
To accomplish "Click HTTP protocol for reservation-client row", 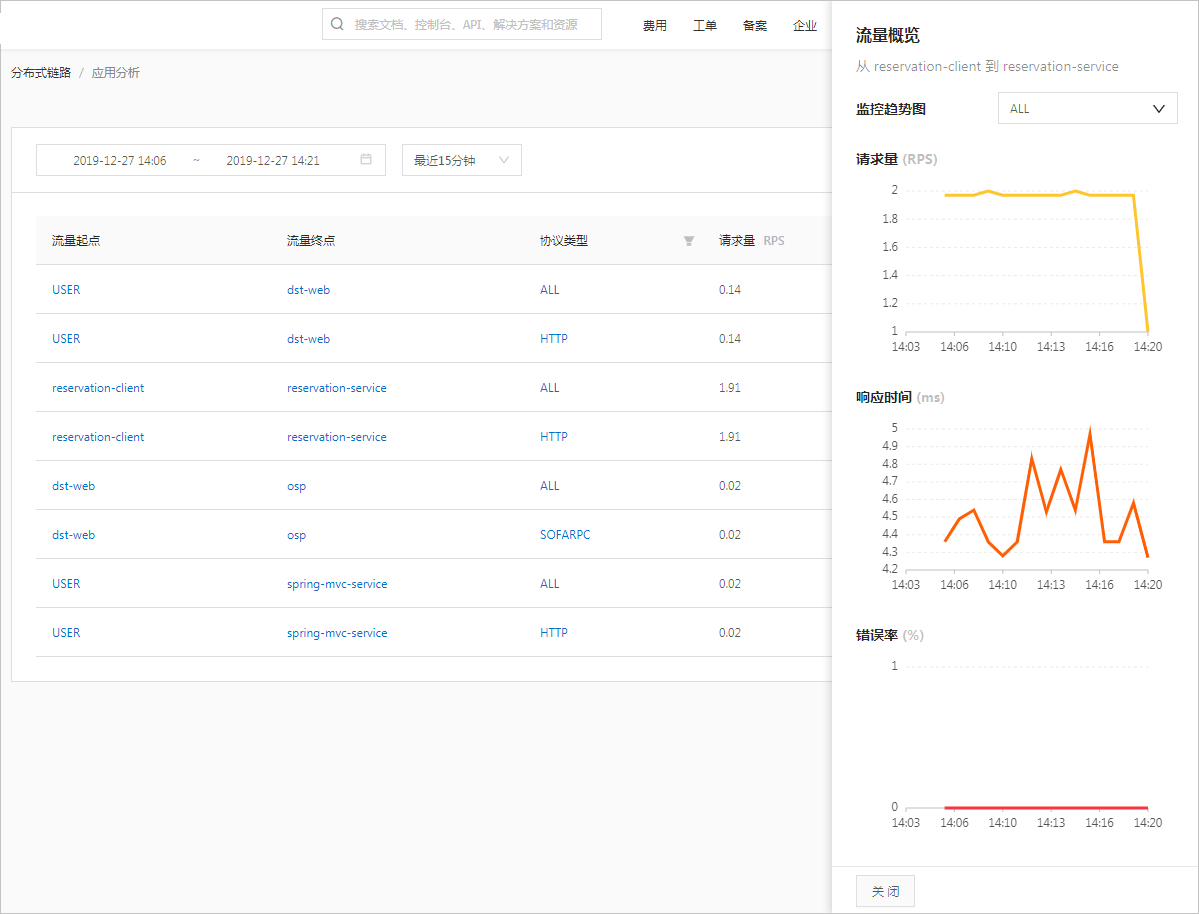I will pos(554,437).
